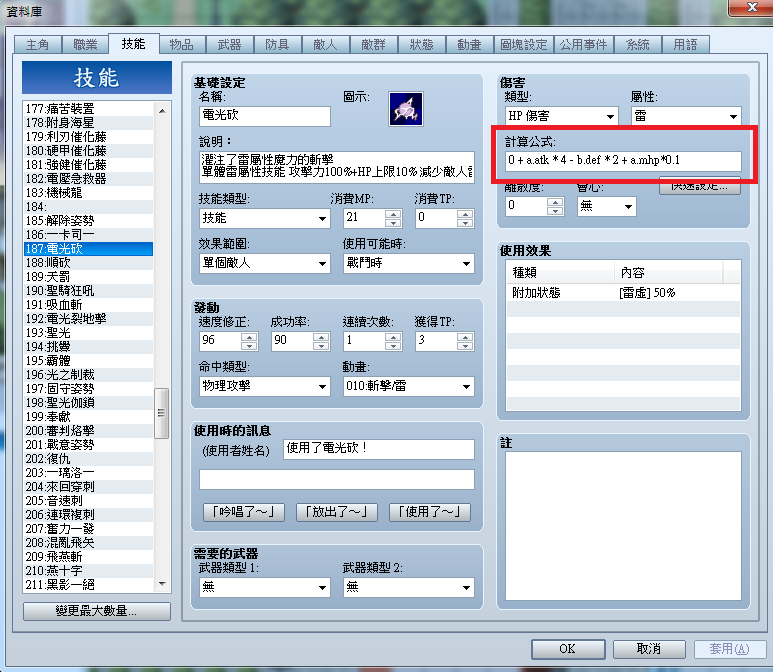Open the 狀態 tab
Viewport: 773px width, 672px height.
click(422, 45)
